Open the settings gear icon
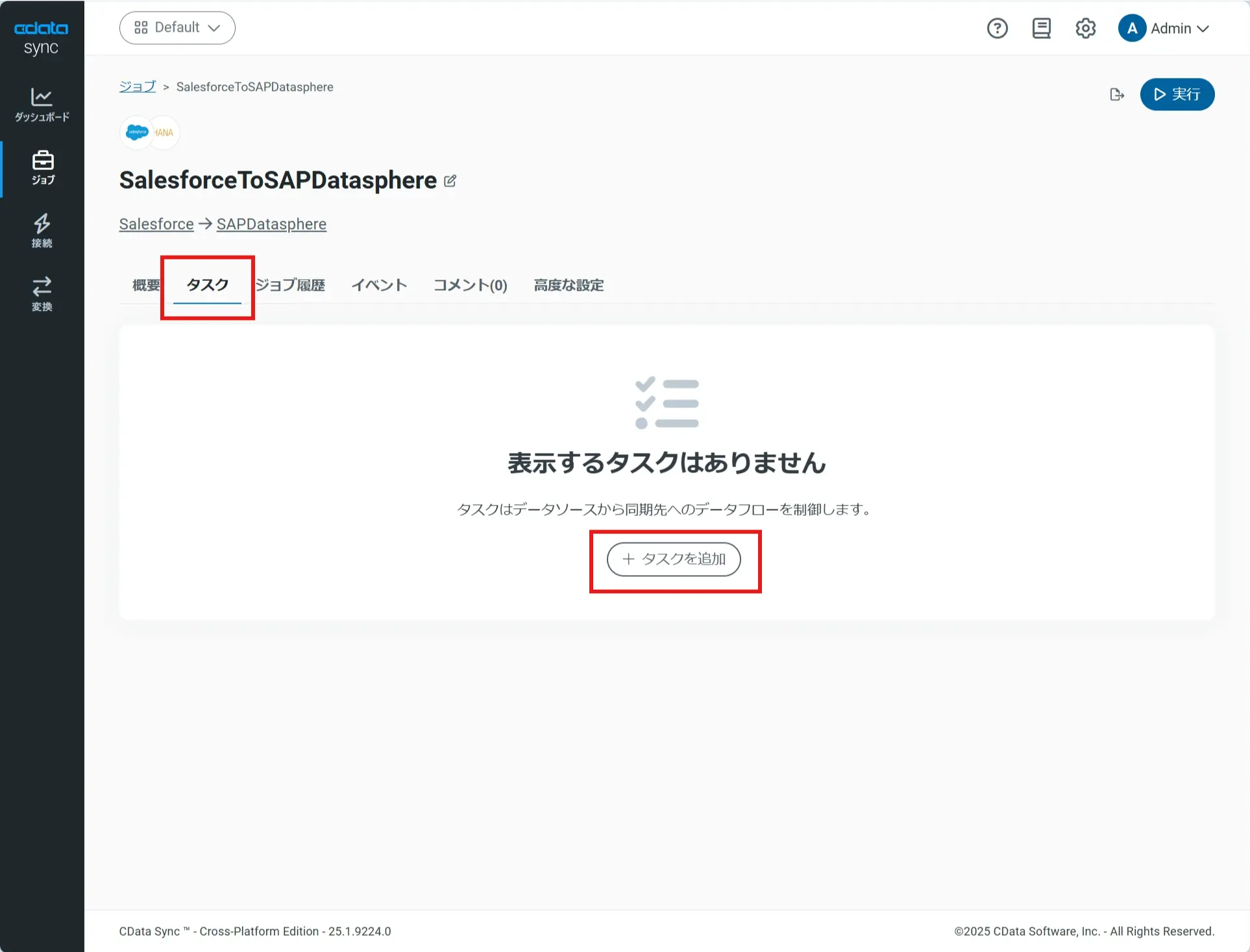 1085,29
